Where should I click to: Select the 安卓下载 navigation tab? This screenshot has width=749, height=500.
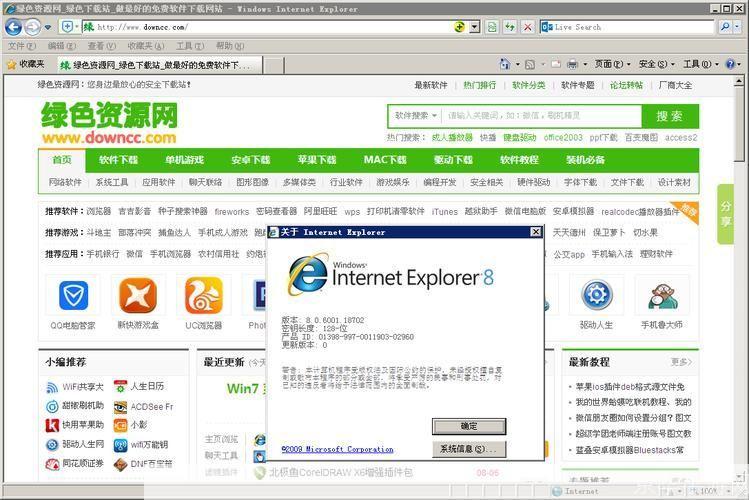coord(251,160)
